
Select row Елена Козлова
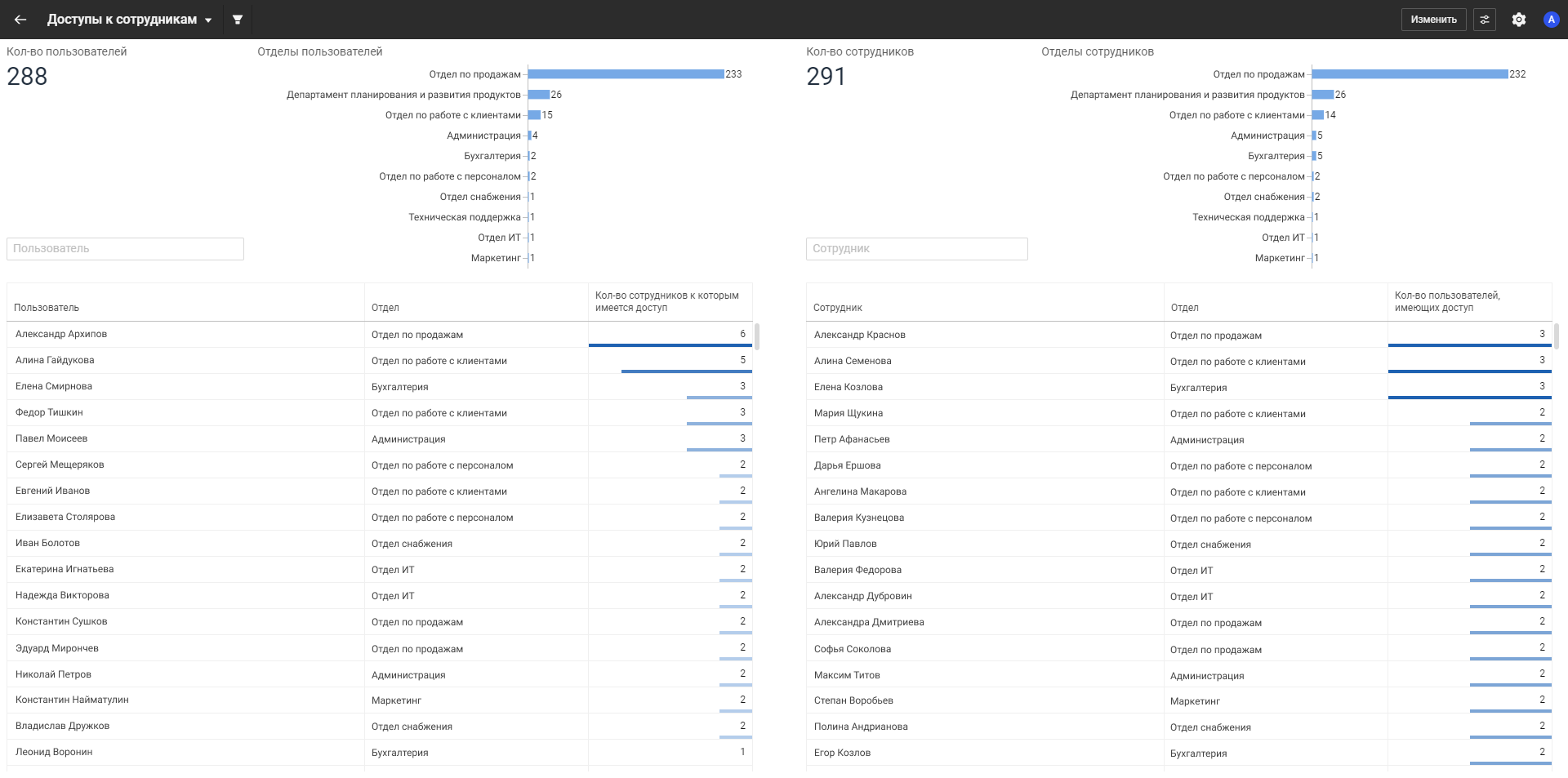1178,387
